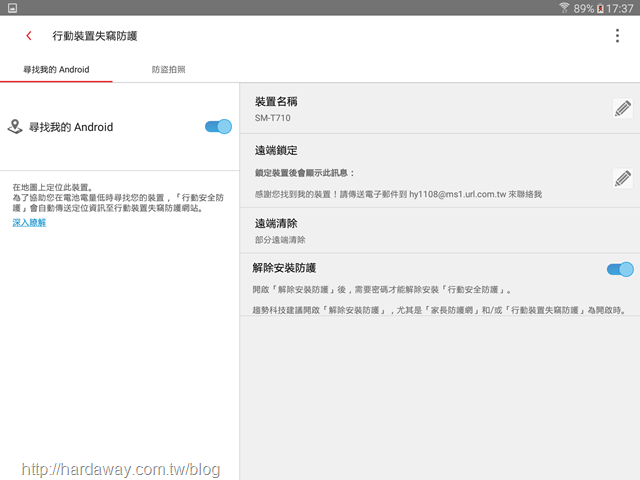Tap the battery indicator in status bar
Screen dimensions: 640x480
pos(600,8)
